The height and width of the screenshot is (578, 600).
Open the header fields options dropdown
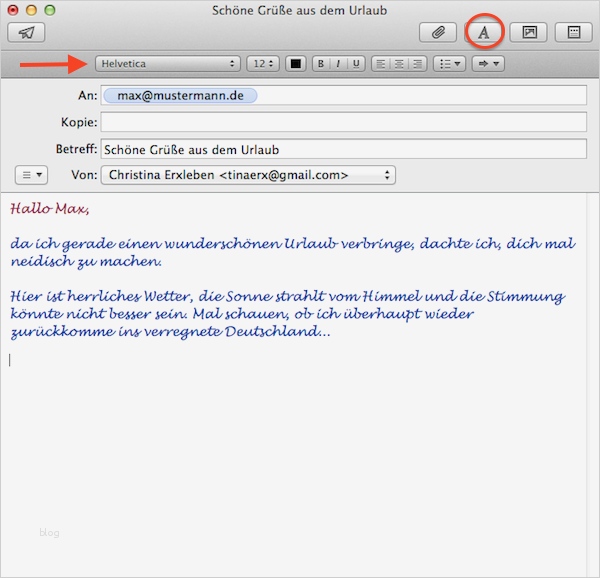pyautogui.click(x=31, y=175)
